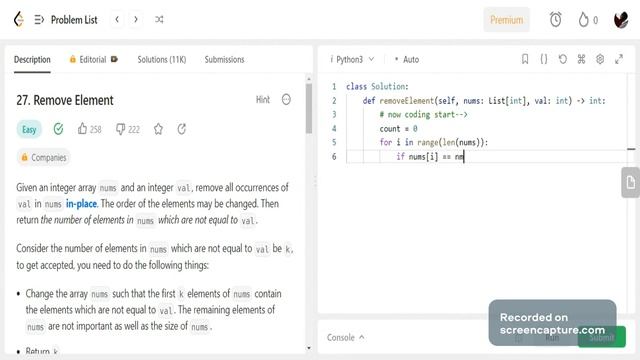Click the 'for i in range(len(nums)):' line
The width and height of the screenshot is (640, 360).
click(x=433, y=142)
